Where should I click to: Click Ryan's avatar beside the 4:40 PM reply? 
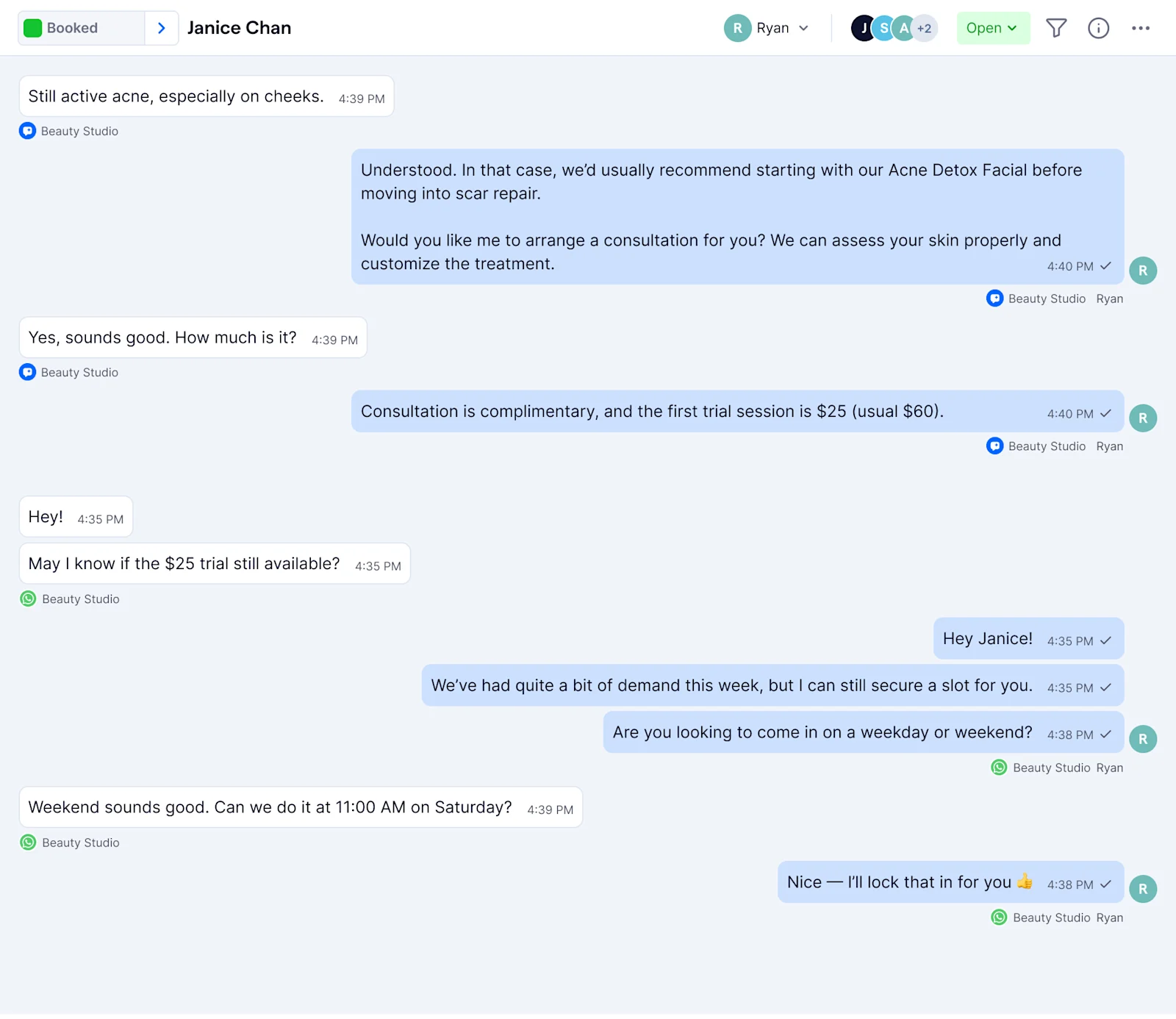coord(1143,271)
